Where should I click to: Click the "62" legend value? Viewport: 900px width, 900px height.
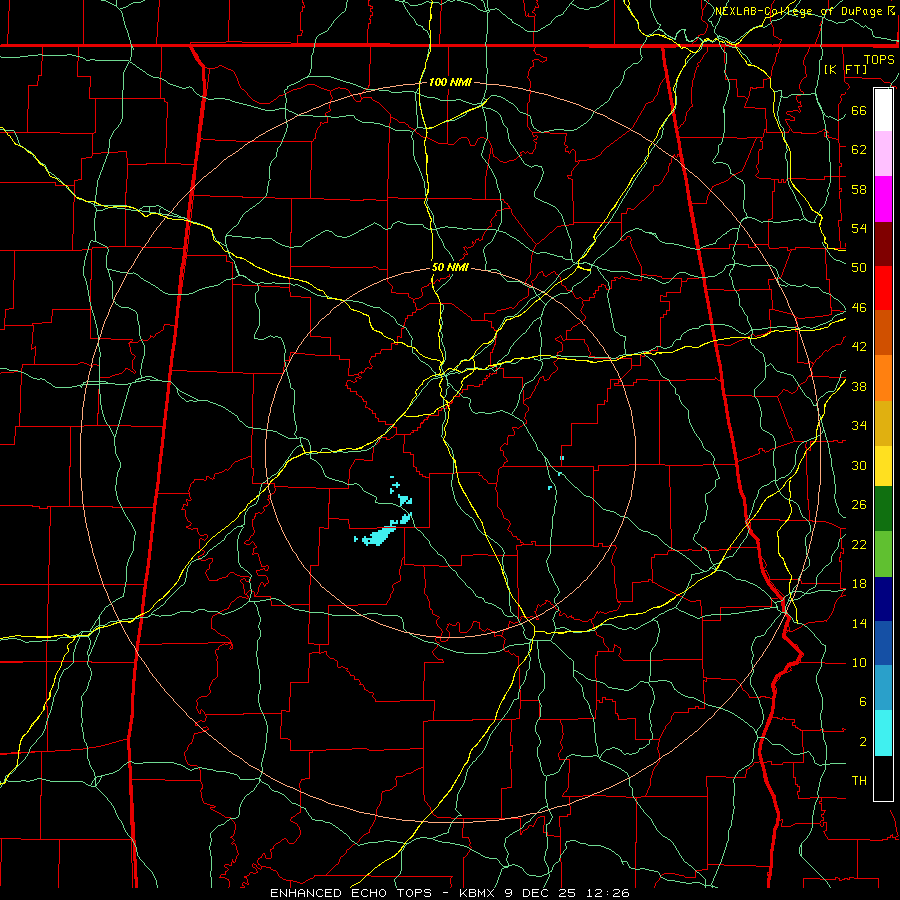(x=859, y=149)
